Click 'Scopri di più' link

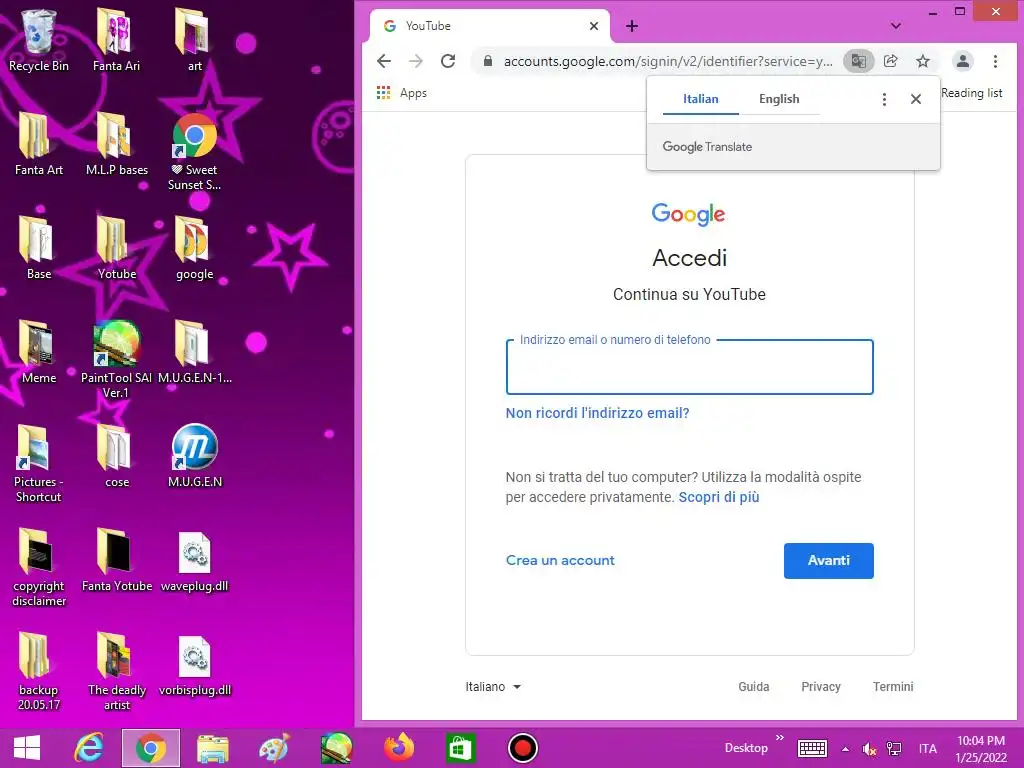click(x=718, y=497)
